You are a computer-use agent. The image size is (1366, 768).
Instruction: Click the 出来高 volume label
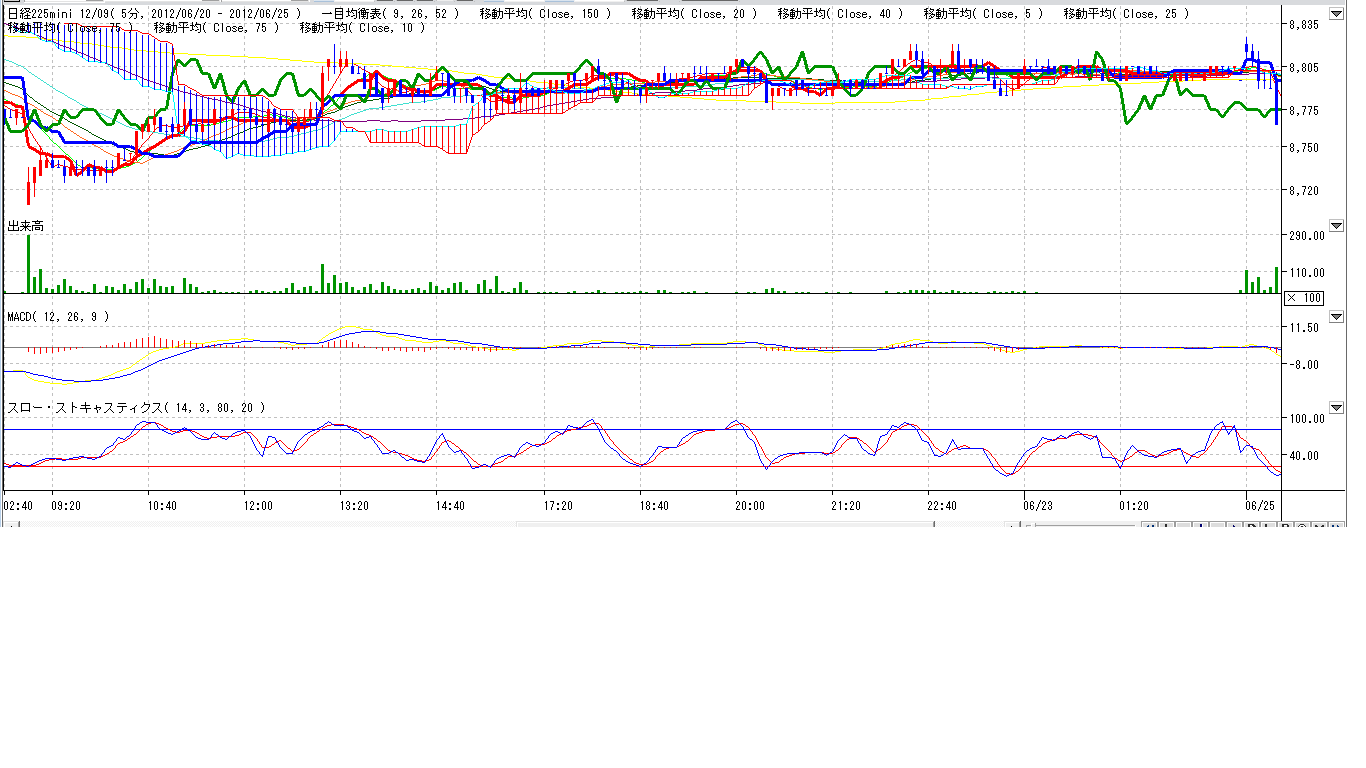tap(26, 227)
